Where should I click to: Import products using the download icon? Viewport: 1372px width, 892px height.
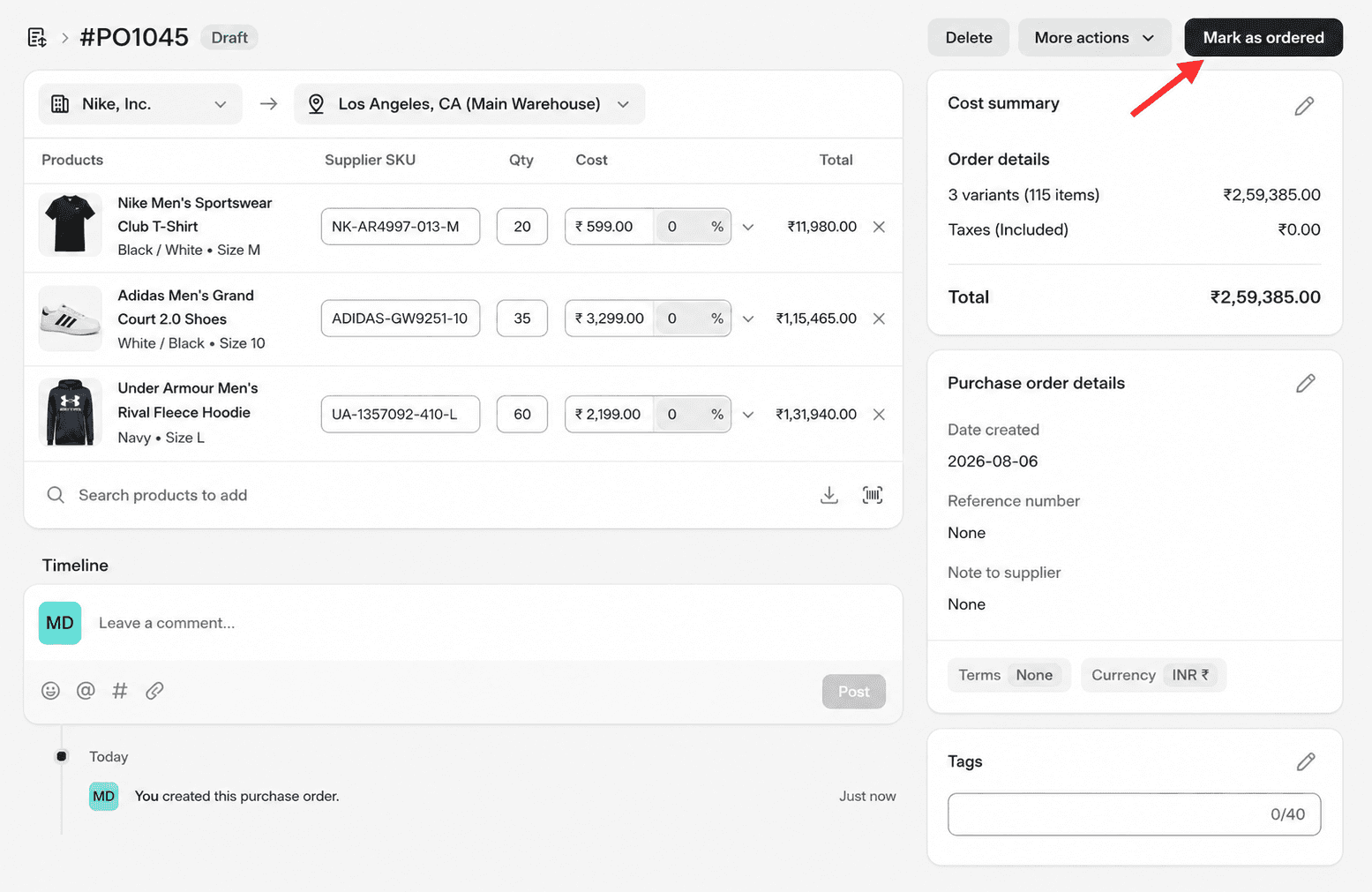(x=828, y=495)
